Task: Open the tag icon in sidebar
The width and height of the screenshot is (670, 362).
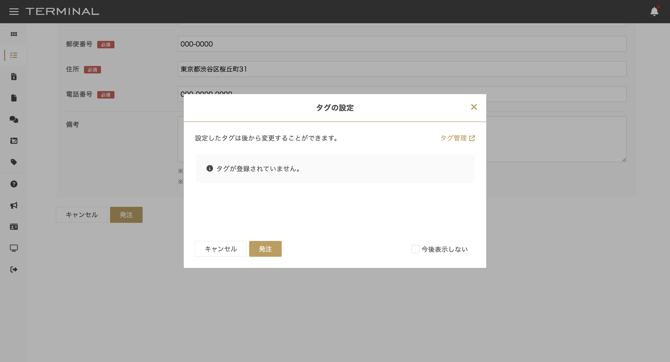Action: click(x=14, y=162)
